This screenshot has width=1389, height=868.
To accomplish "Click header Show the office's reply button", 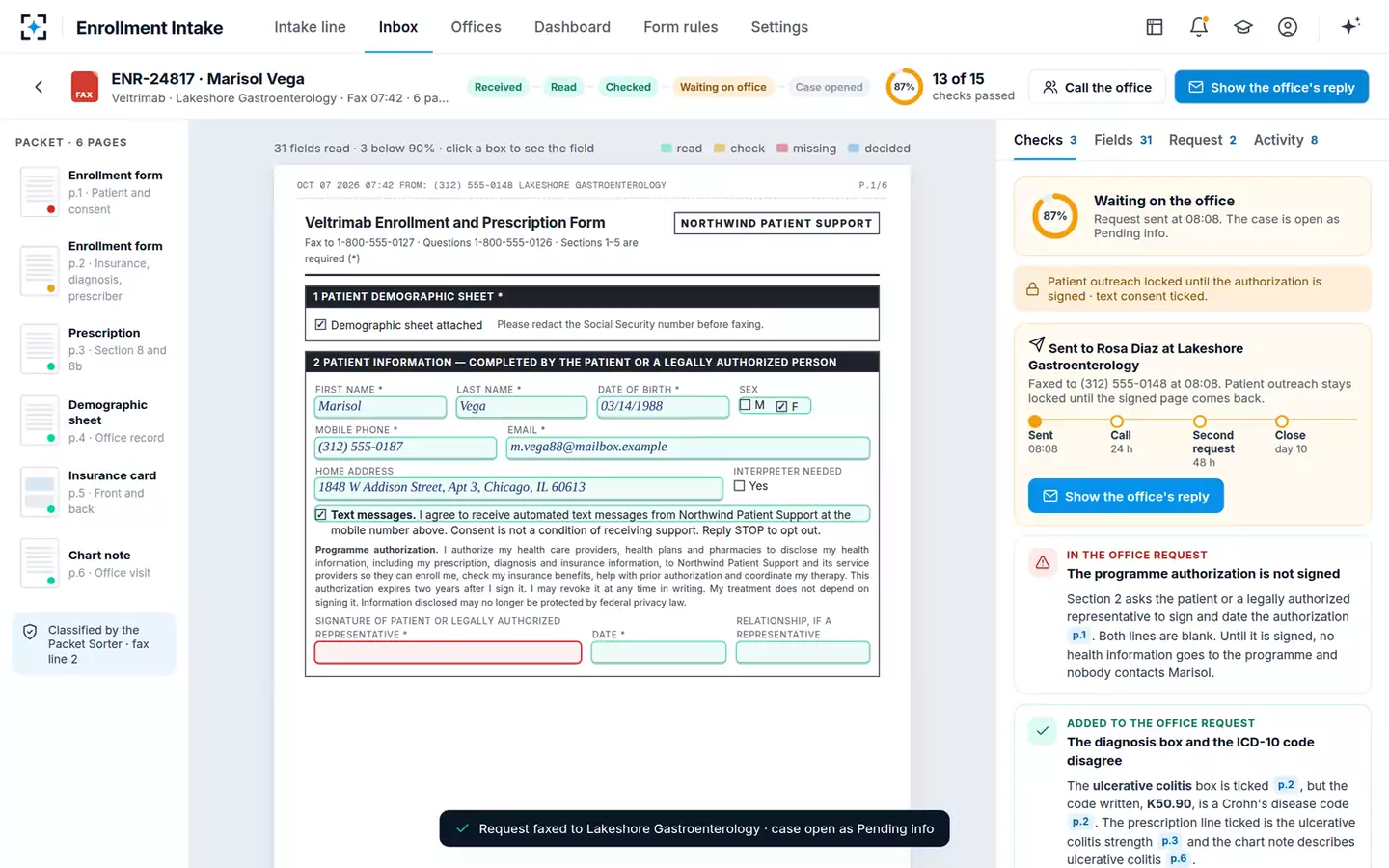I will (x=1271, y=87).
